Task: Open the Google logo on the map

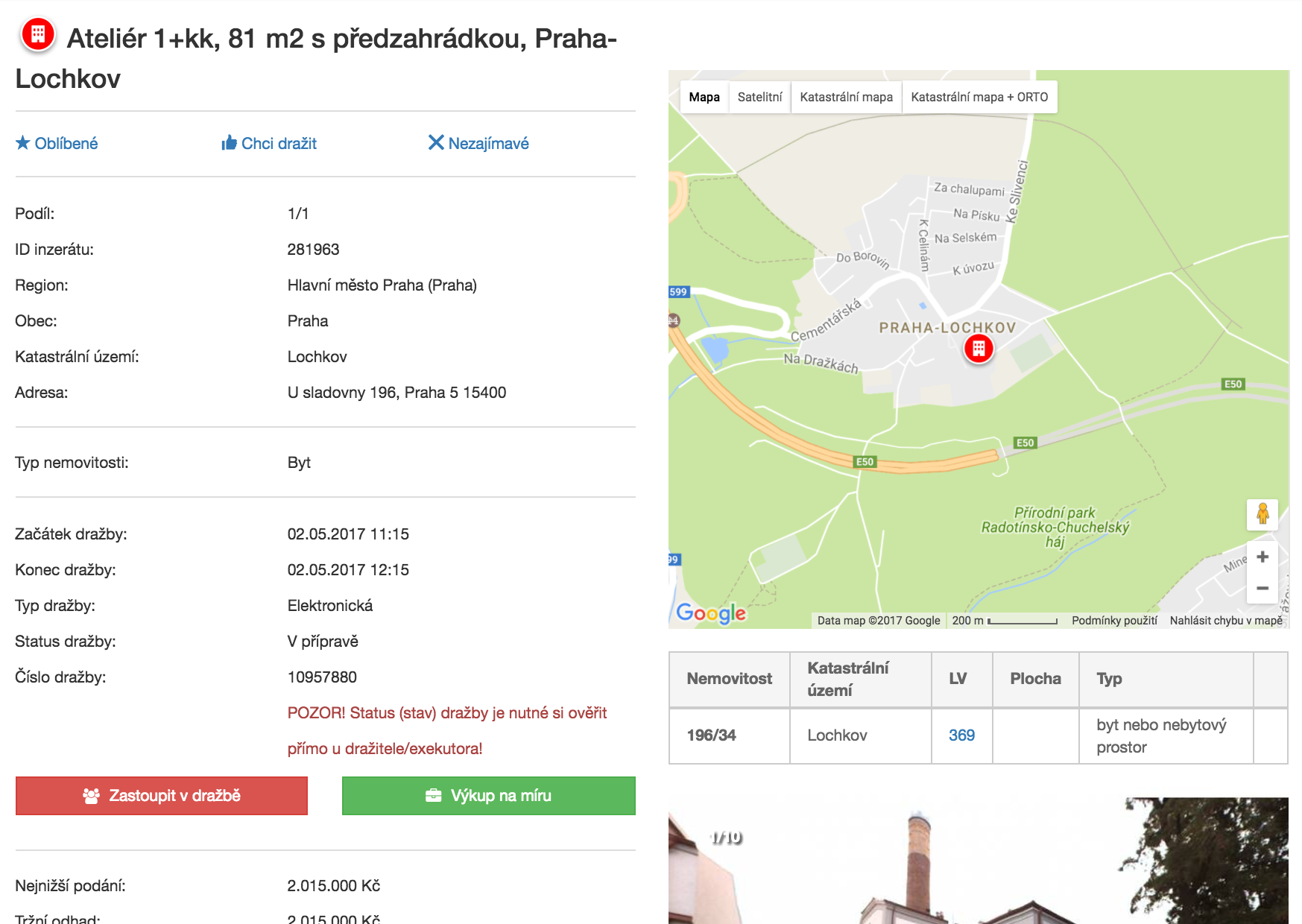Action: tap(711, 613)
